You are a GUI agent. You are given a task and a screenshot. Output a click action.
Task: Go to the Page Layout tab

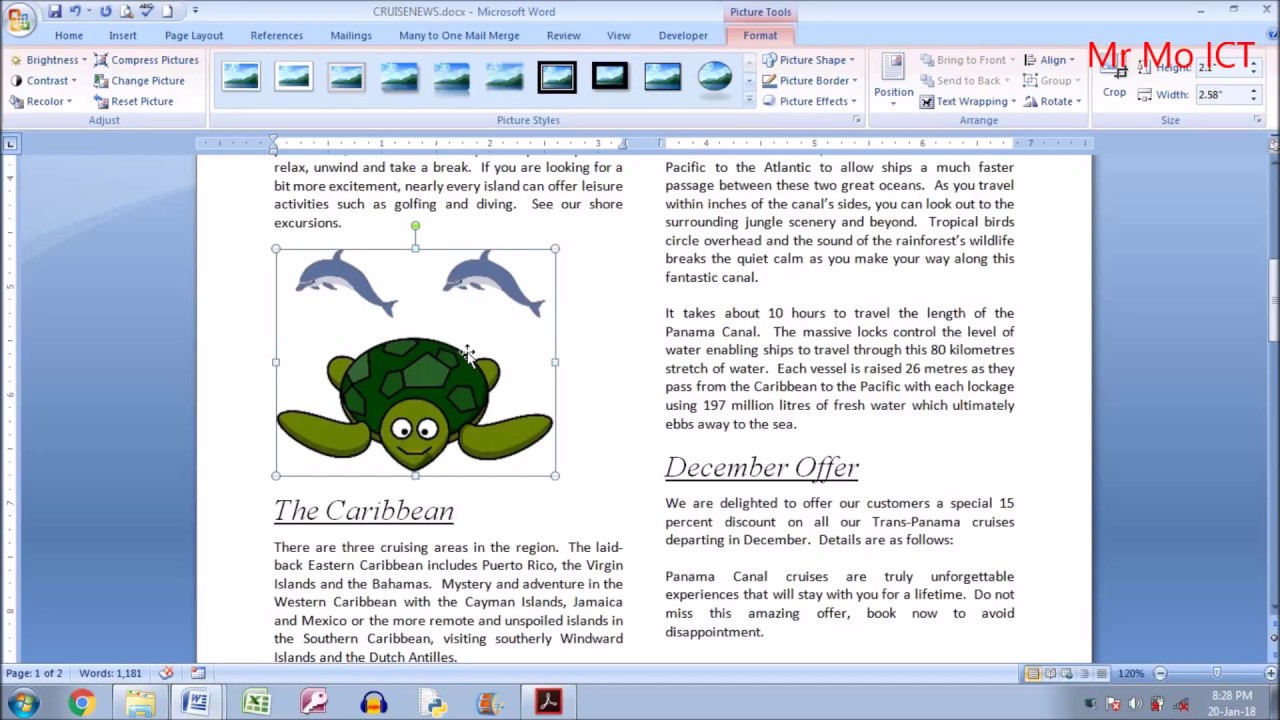pyautogui.click(x=194, y=35)
